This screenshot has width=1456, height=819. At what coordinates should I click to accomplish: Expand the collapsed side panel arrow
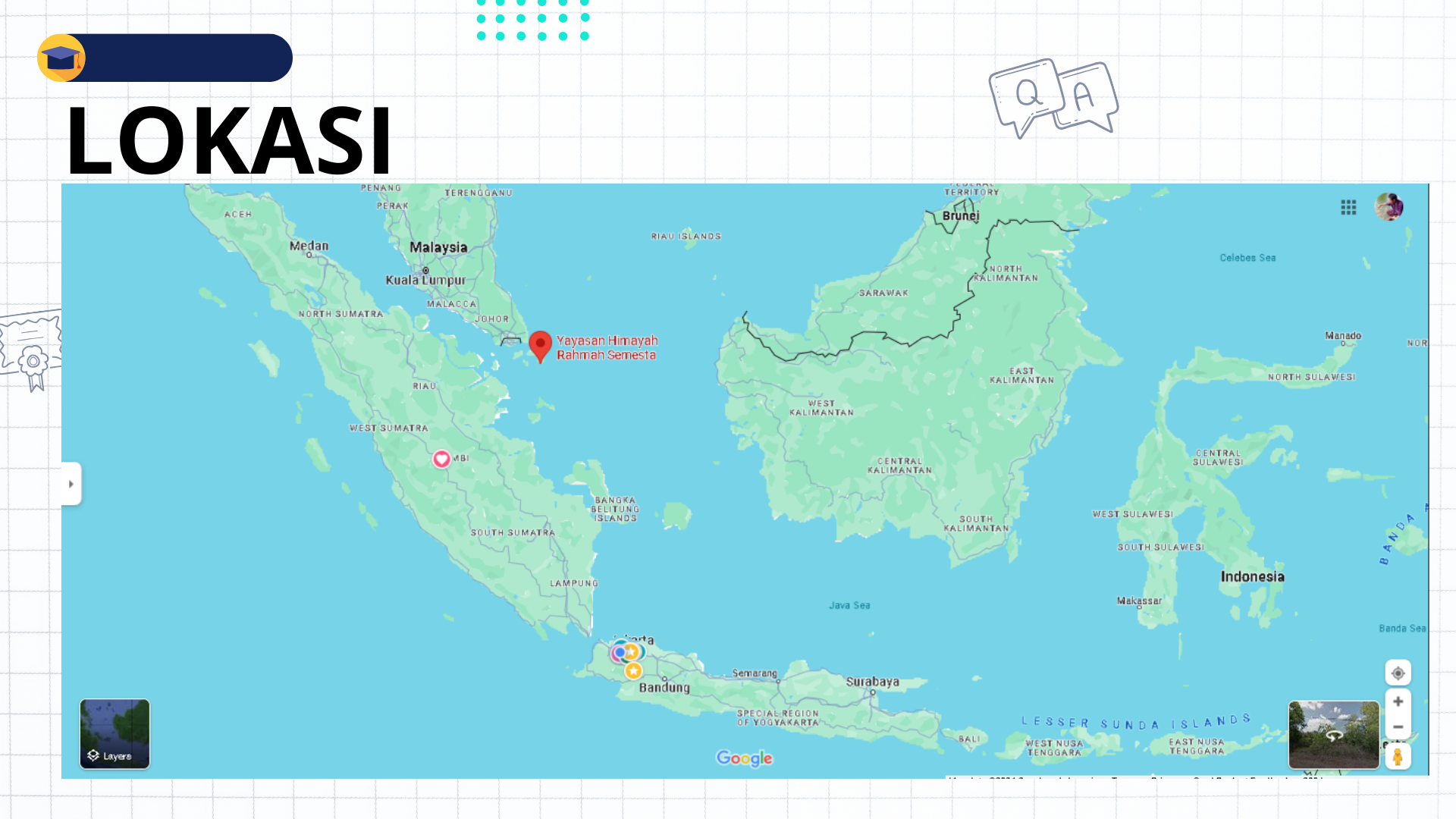pos(71,484)
